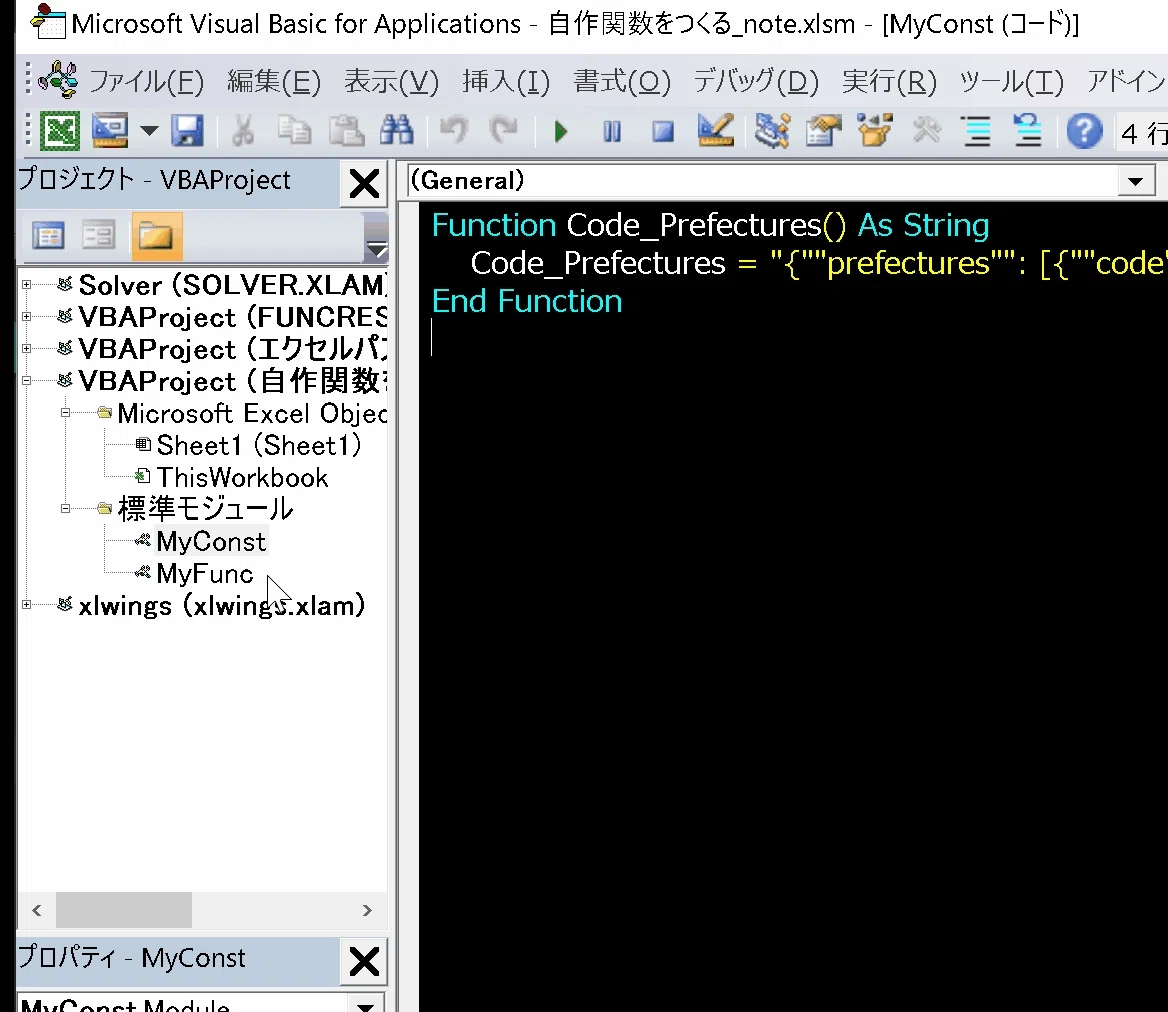Open the 編集(E) menu
The width and height of the screenshot is (1168, 1012).
(274, 81)
